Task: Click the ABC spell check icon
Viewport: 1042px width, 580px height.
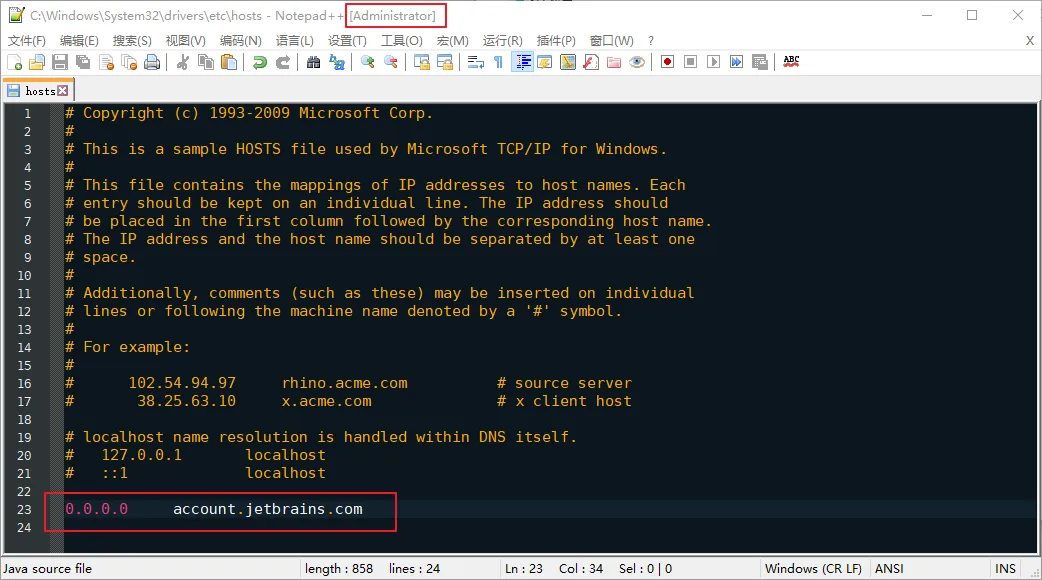Action: click(791, 62)
